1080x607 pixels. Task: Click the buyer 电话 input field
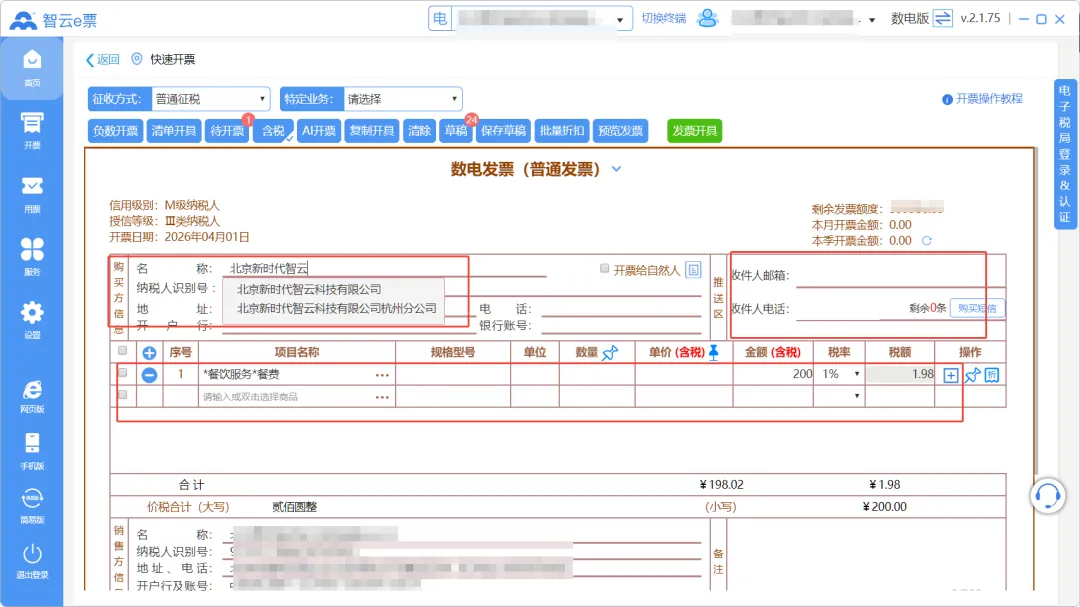(620, 309)
